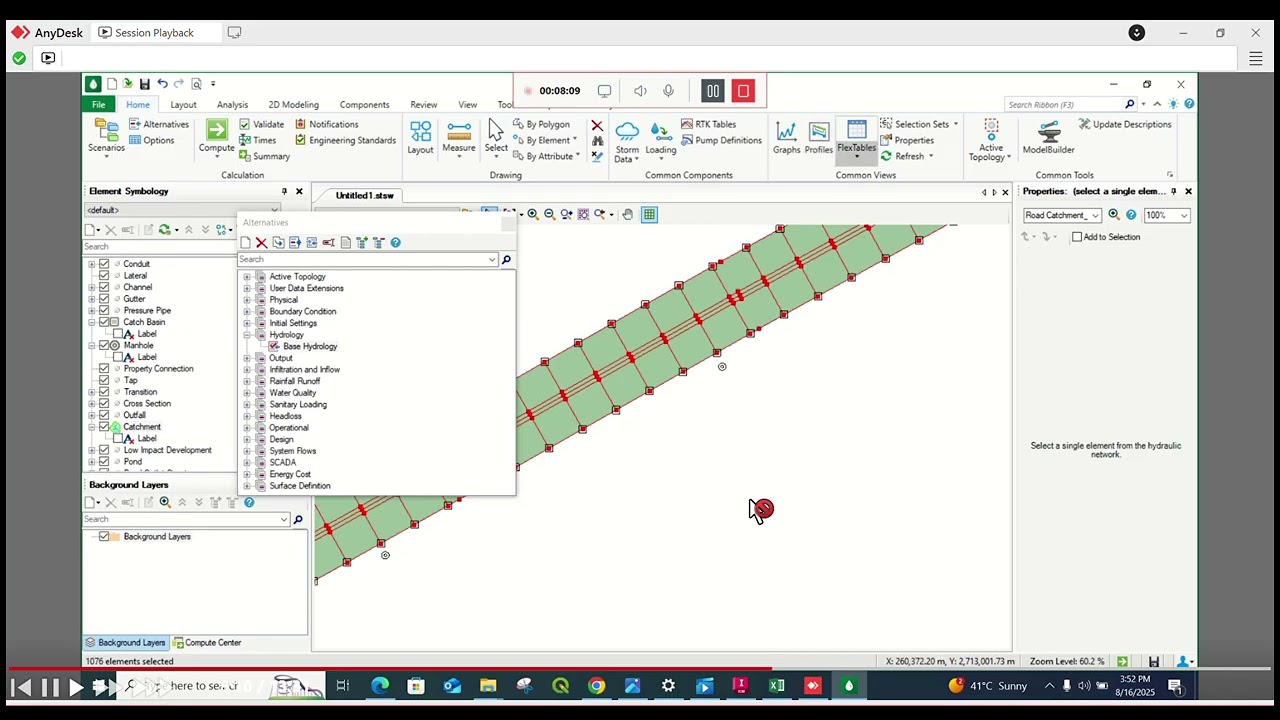Open the Scenarios manager icon
The height and width of the screenshot is (720, 1280).
pos(106,135)
